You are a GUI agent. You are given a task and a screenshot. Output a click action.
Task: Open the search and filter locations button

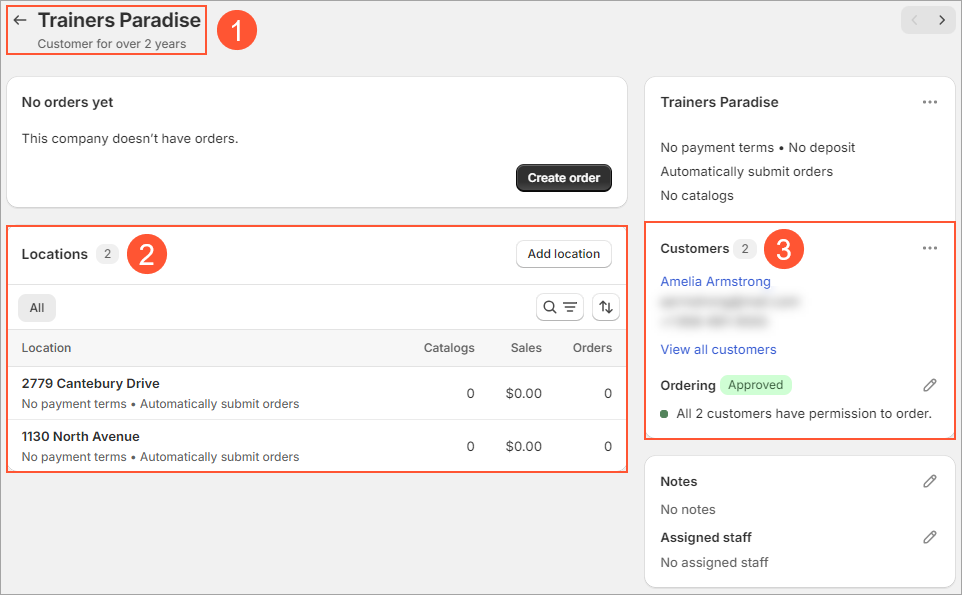pos(560,307)
